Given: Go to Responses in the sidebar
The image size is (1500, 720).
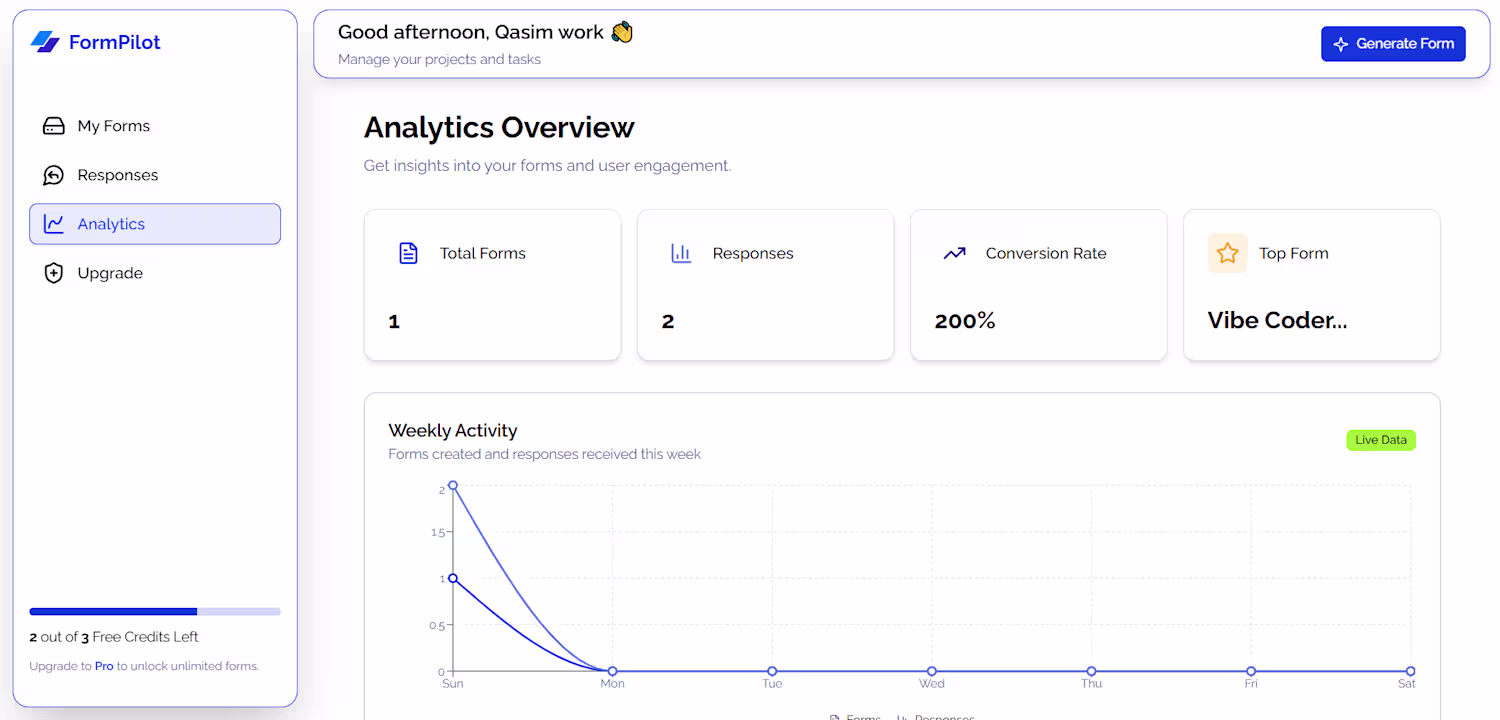Looking at the screenshot, I should (118, 175).
